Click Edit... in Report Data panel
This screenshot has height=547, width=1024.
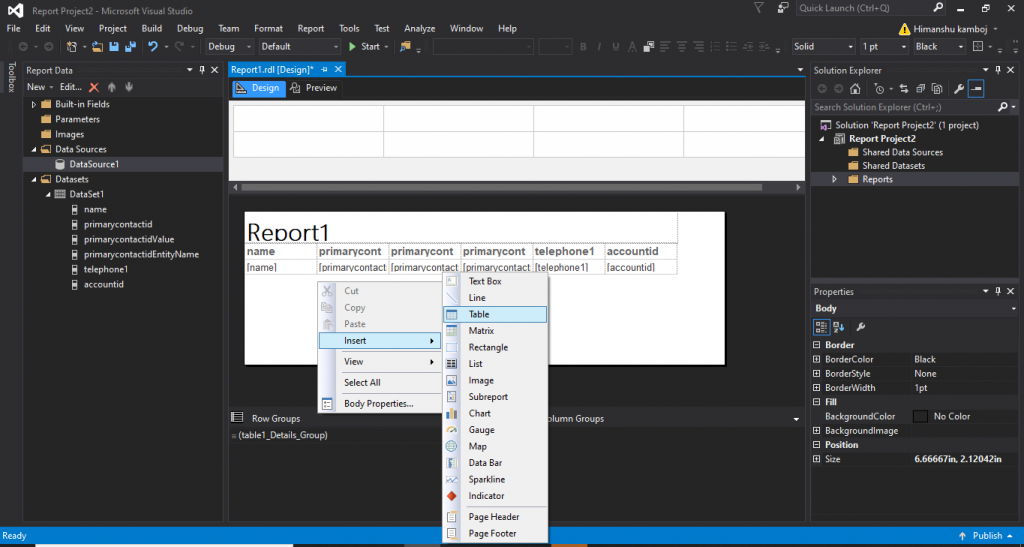[x=70, y=87]
